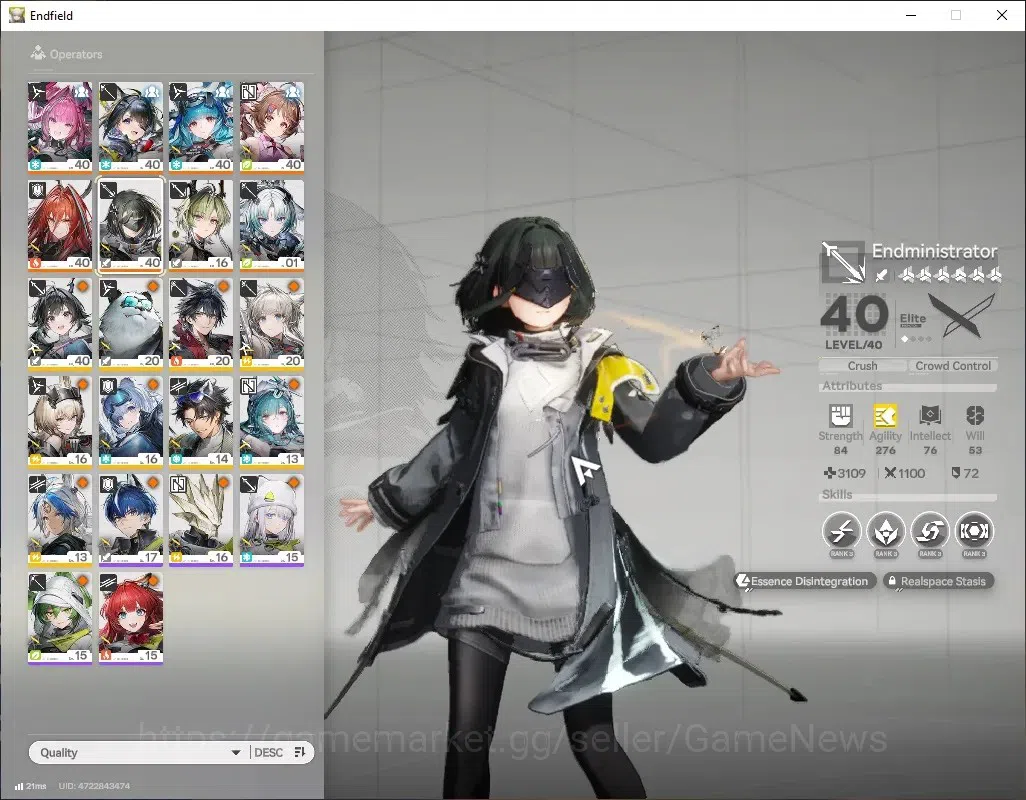1026x800 pixels.
Task: Click the attack icon by 1100
Action: point(890,473)
